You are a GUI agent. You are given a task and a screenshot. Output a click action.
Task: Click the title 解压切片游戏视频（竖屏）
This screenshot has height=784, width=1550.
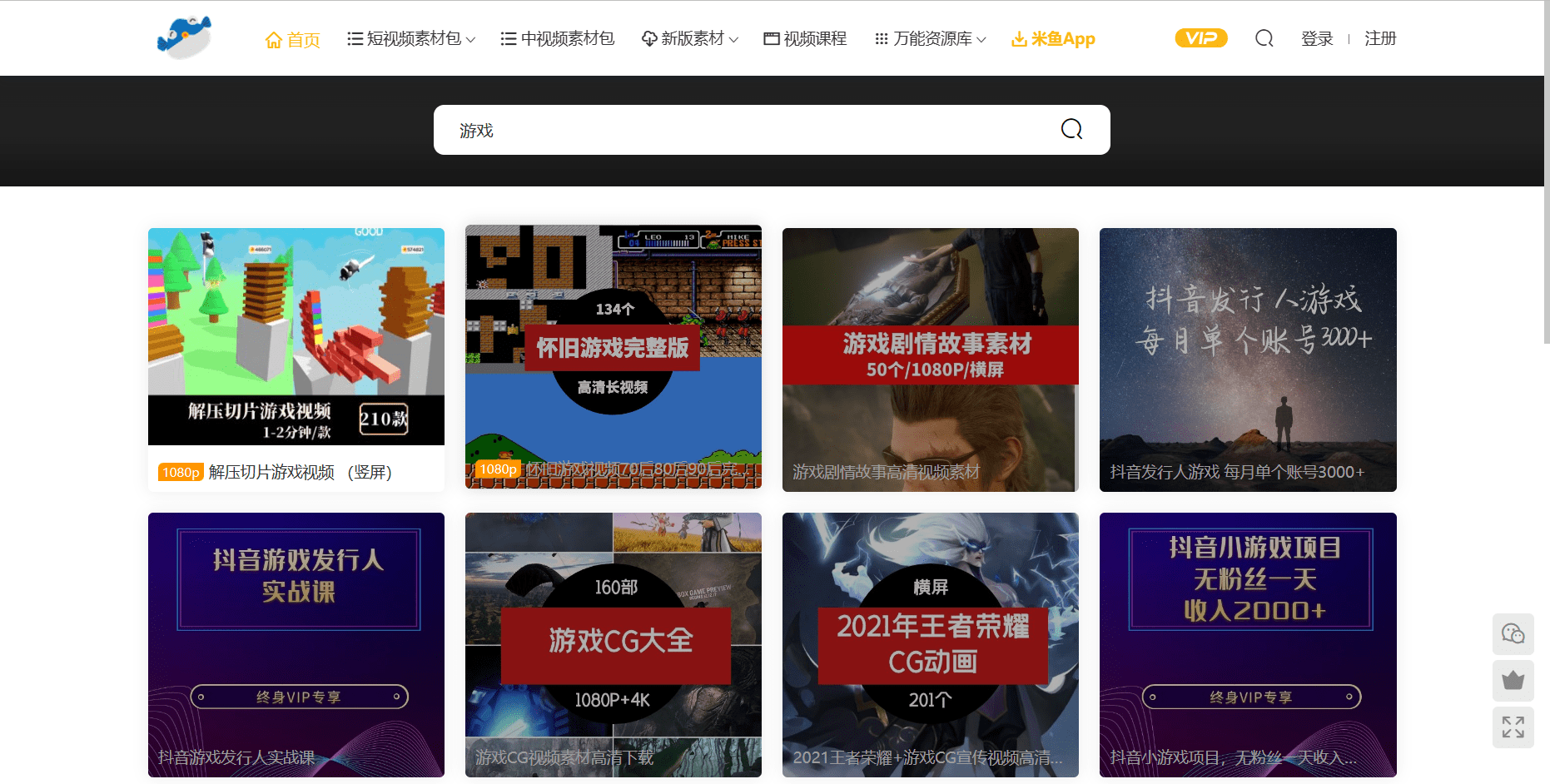pyautogui.click(x=300, y=472)
